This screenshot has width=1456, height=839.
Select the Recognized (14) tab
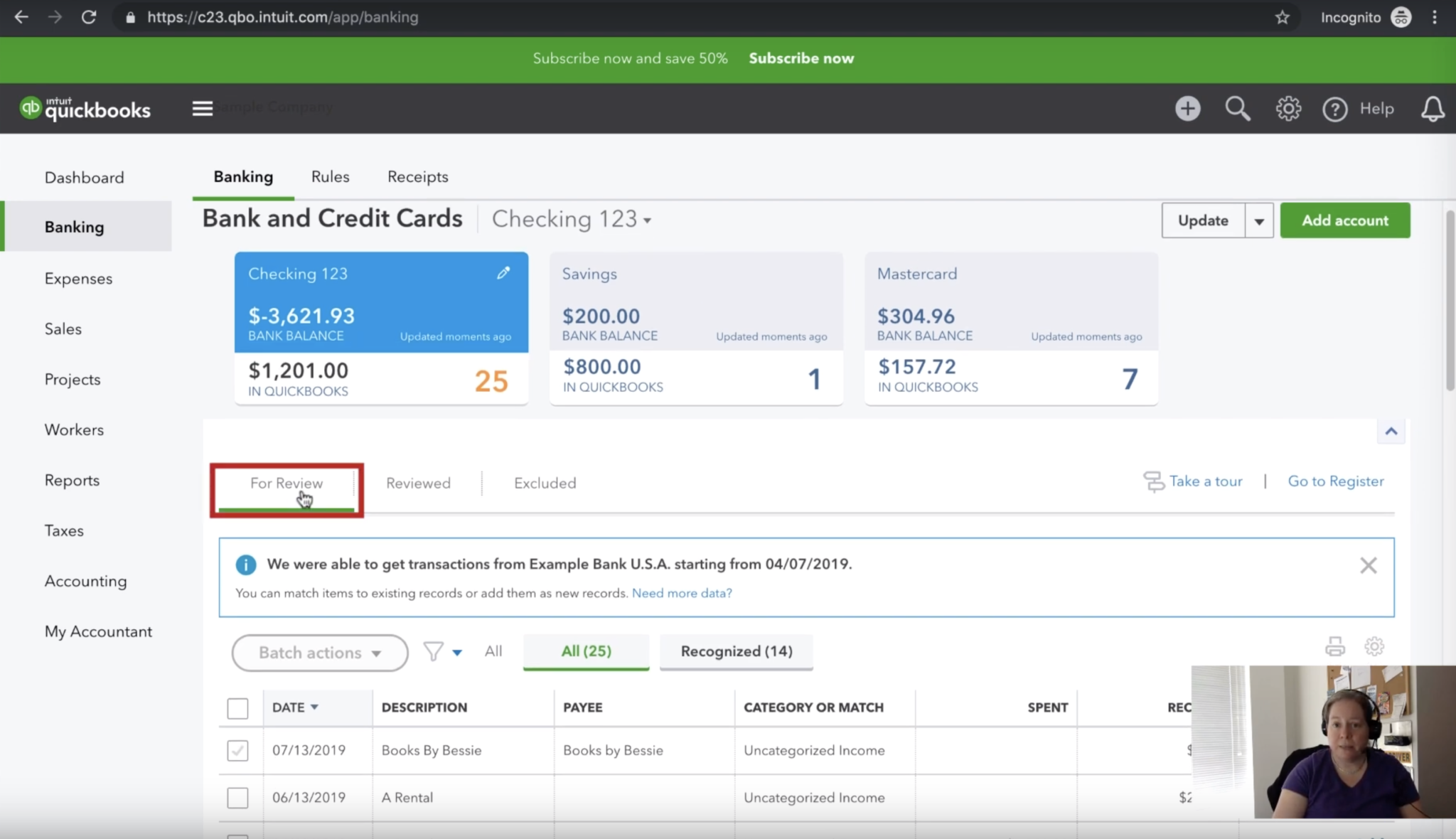736,651
